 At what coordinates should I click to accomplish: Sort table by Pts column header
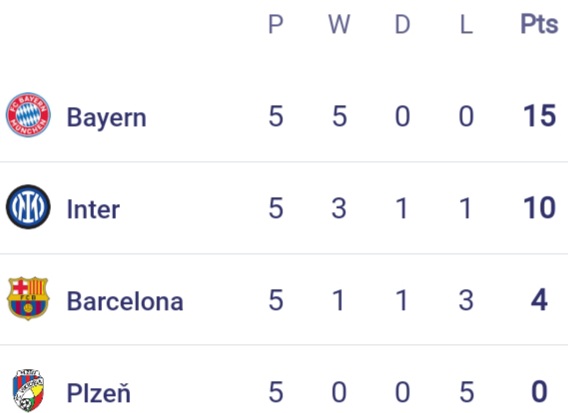point(539,24)
